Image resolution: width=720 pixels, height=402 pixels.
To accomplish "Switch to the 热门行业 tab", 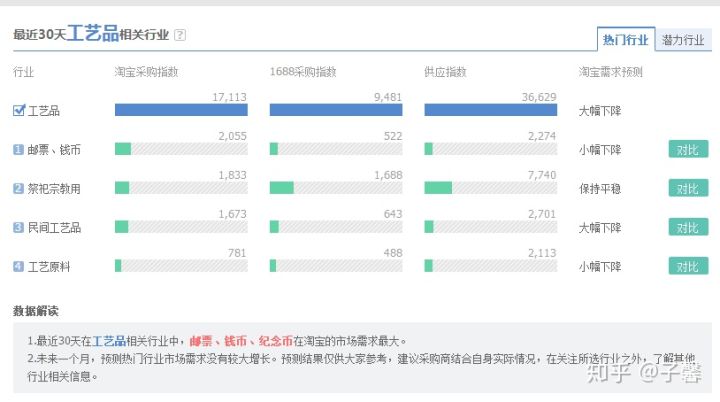I will pos(625,40).
